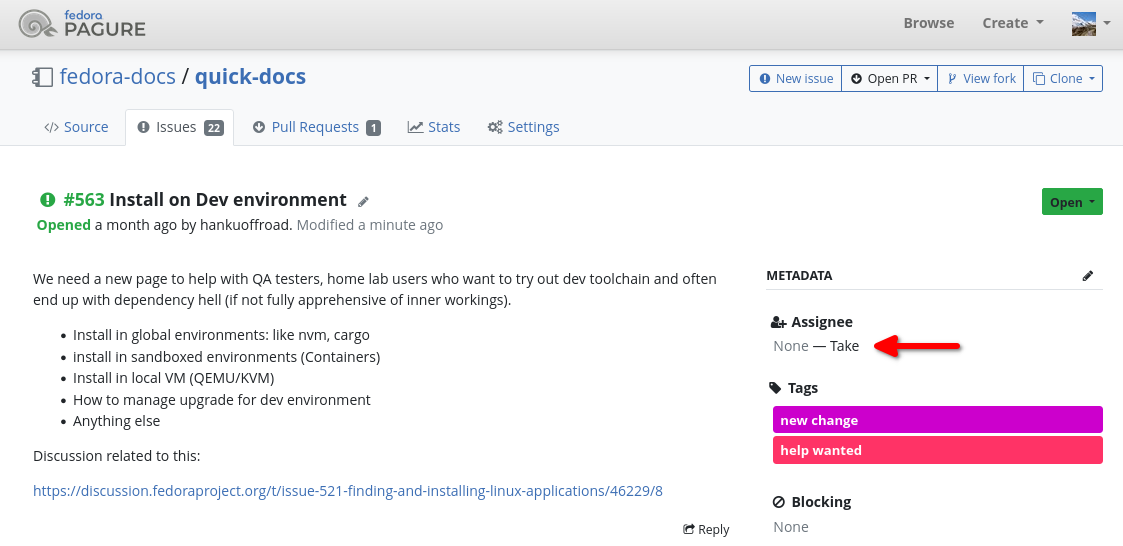Image resolution: width=1123 pixels, height=546 pixels.
Task: Click the Assignee person icon
Action: (x=779, y=322)
